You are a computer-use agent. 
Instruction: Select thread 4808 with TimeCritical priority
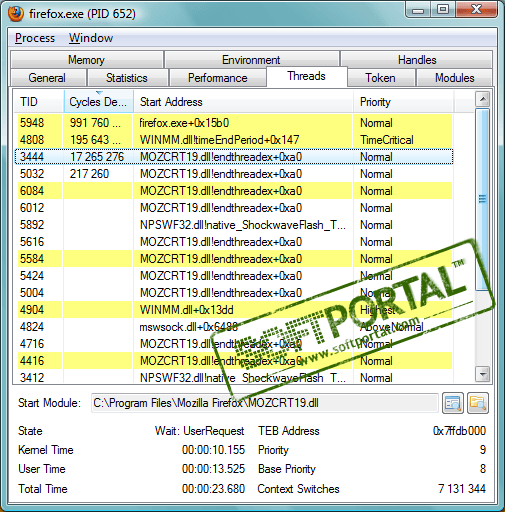click(x=234, y=140)
